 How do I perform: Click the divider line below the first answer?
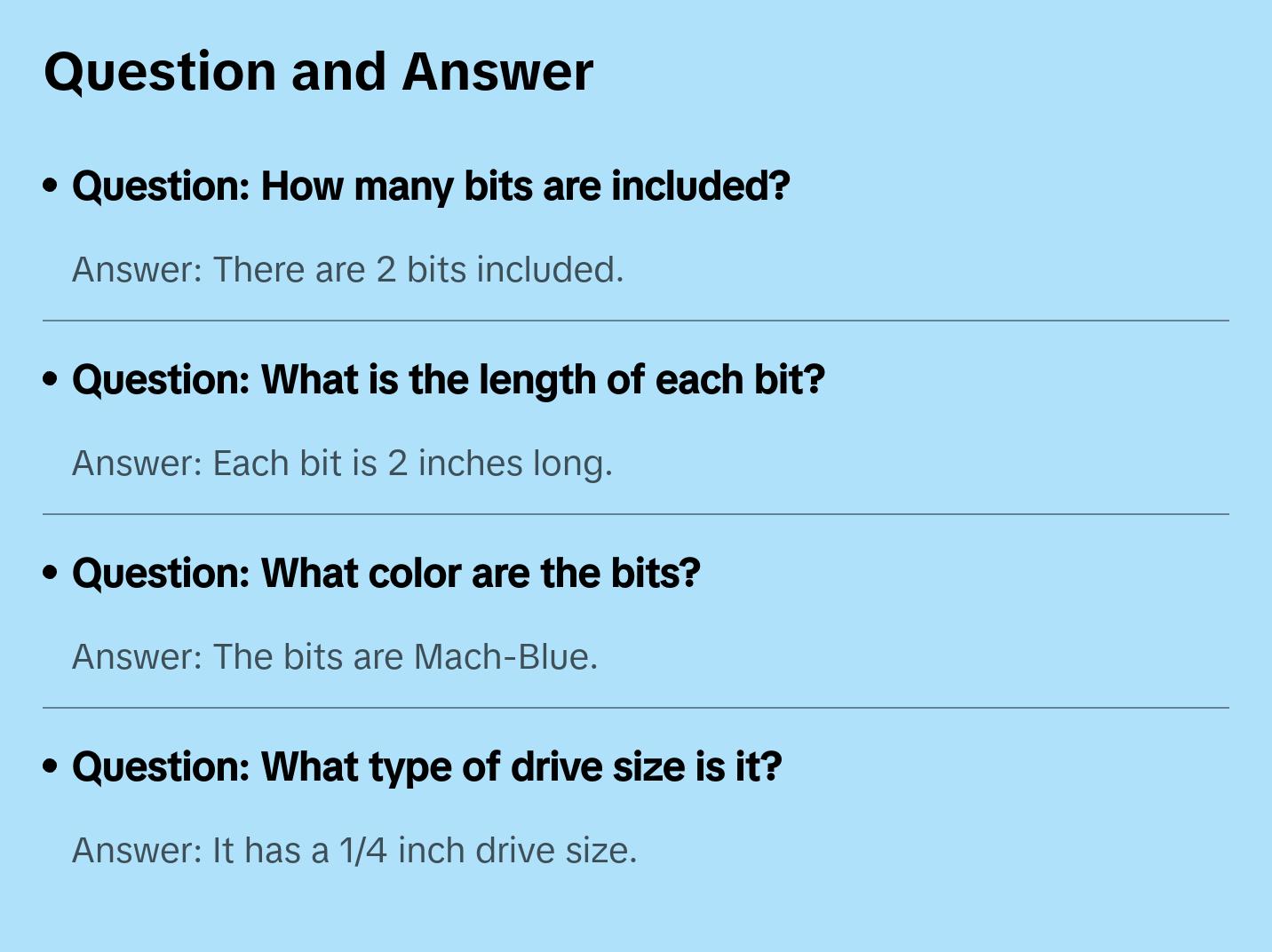tap(636, 321)
